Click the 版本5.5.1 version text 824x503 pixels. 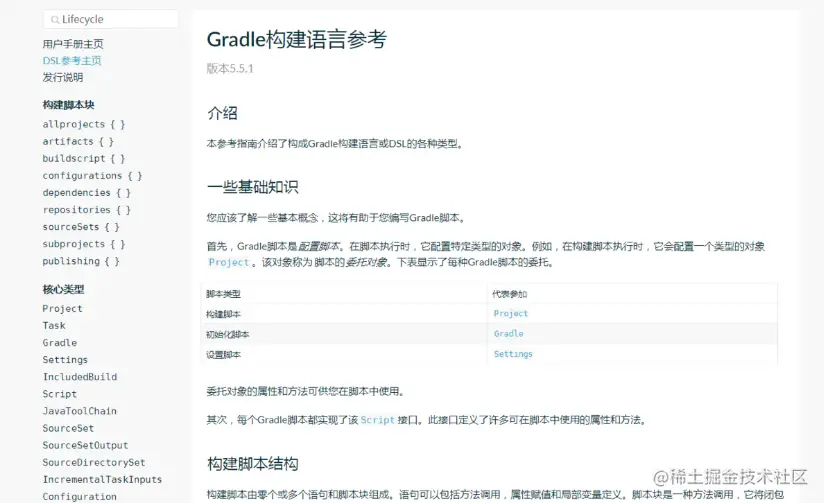point(230,68)
